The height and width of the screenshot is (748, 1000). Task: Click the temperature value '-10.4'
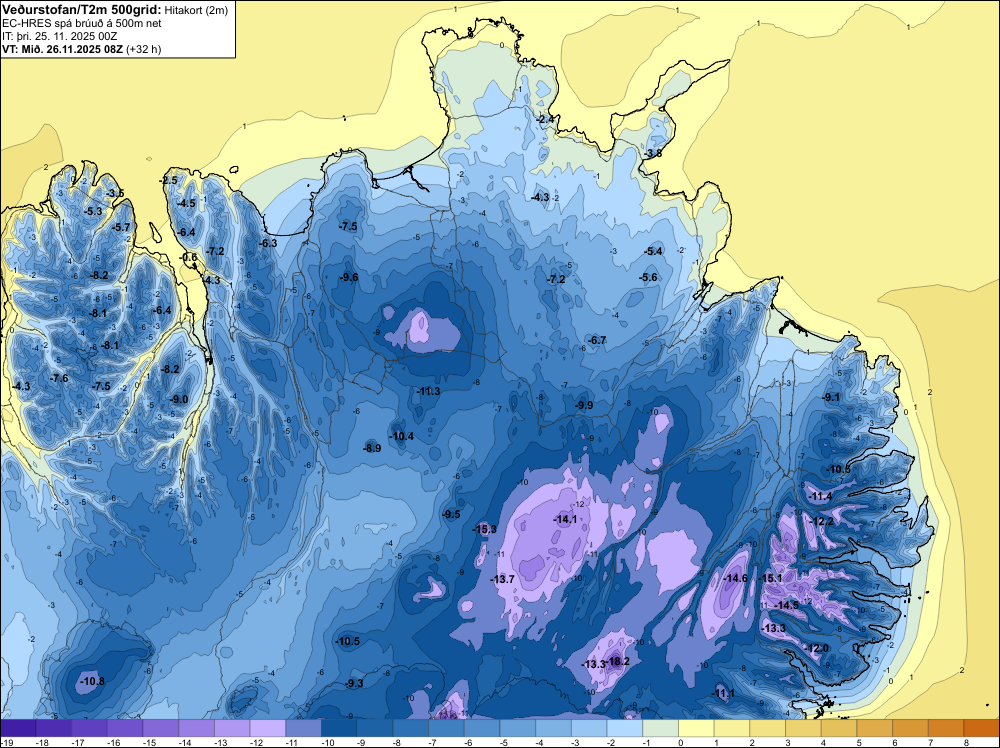402,436
